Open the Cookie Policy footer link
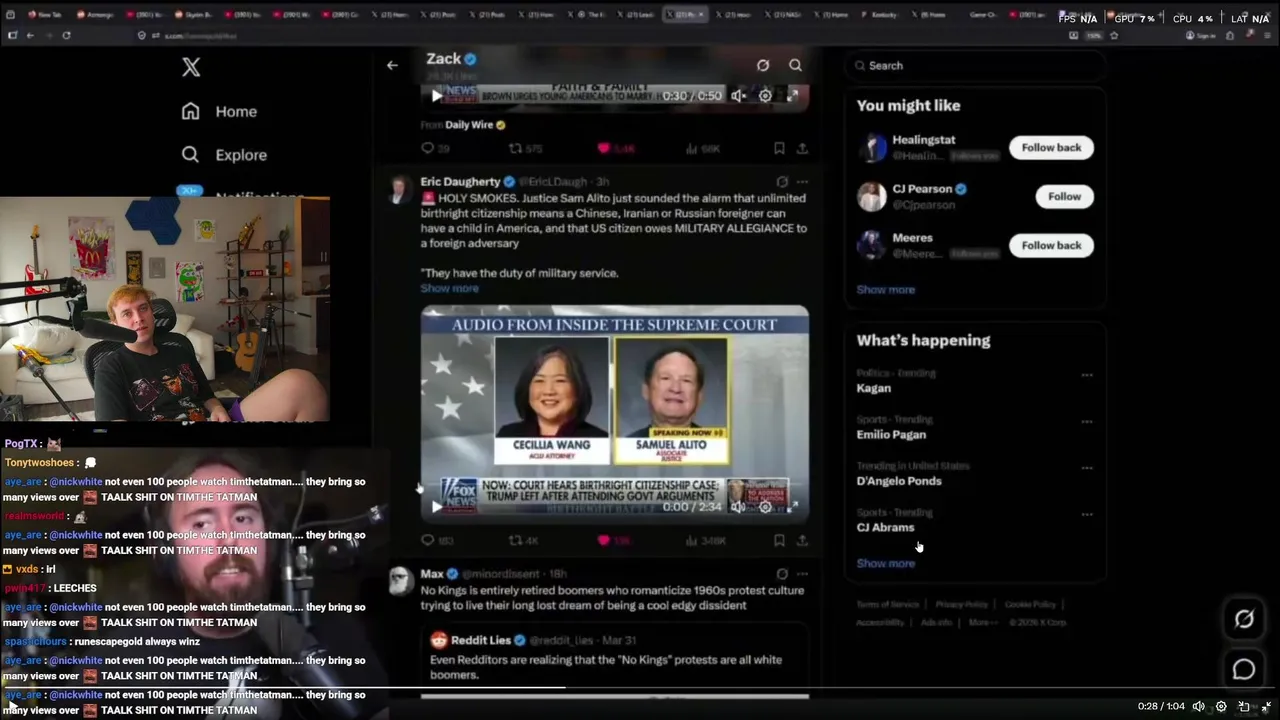The height and width of the screenshot is (720, 1280). tap(1030, 604)
